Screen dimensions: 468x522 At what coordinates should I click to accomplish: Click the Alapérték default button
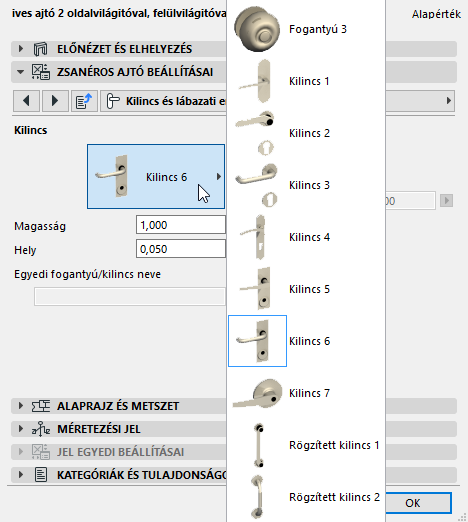(436, 14)
